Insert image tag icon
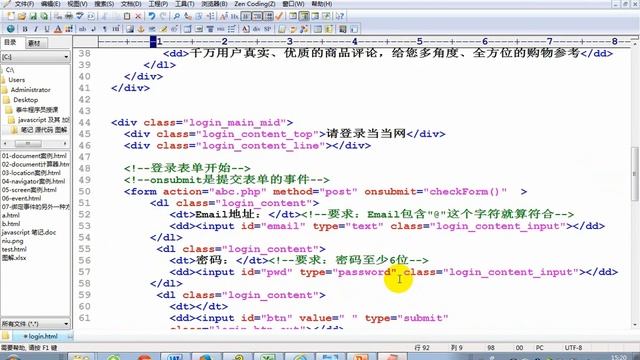Image resolution: width=640 pixels, height=360 pixels. coord(130,29)
